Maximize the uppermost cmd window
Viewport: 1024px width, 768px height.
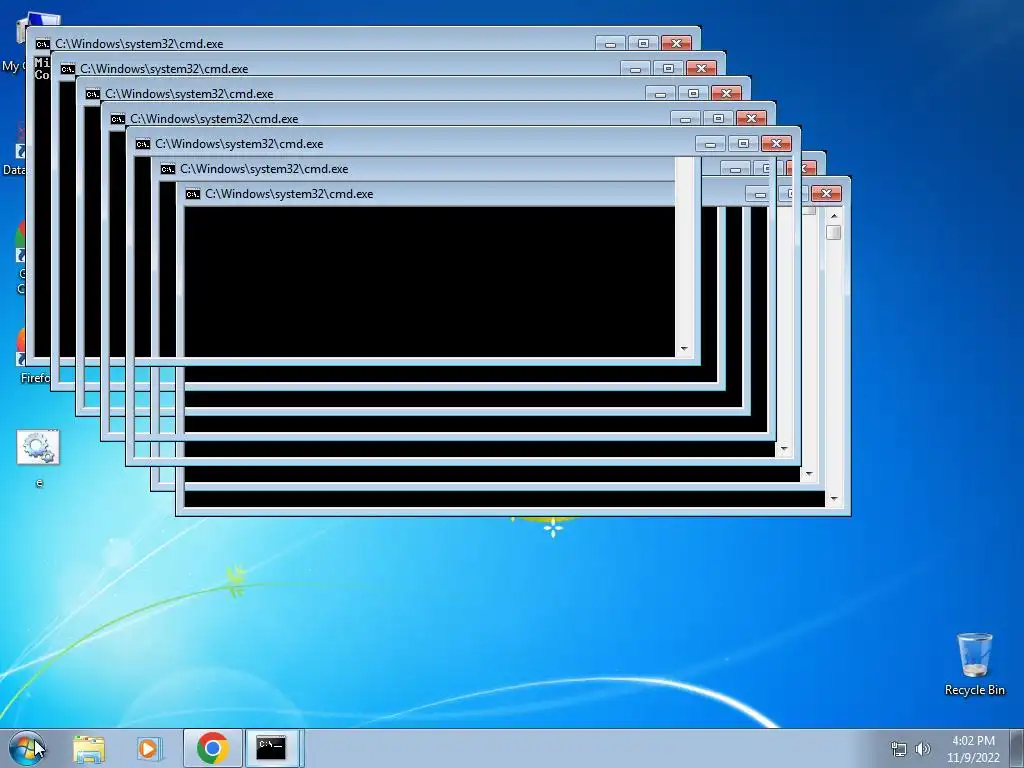643,44
